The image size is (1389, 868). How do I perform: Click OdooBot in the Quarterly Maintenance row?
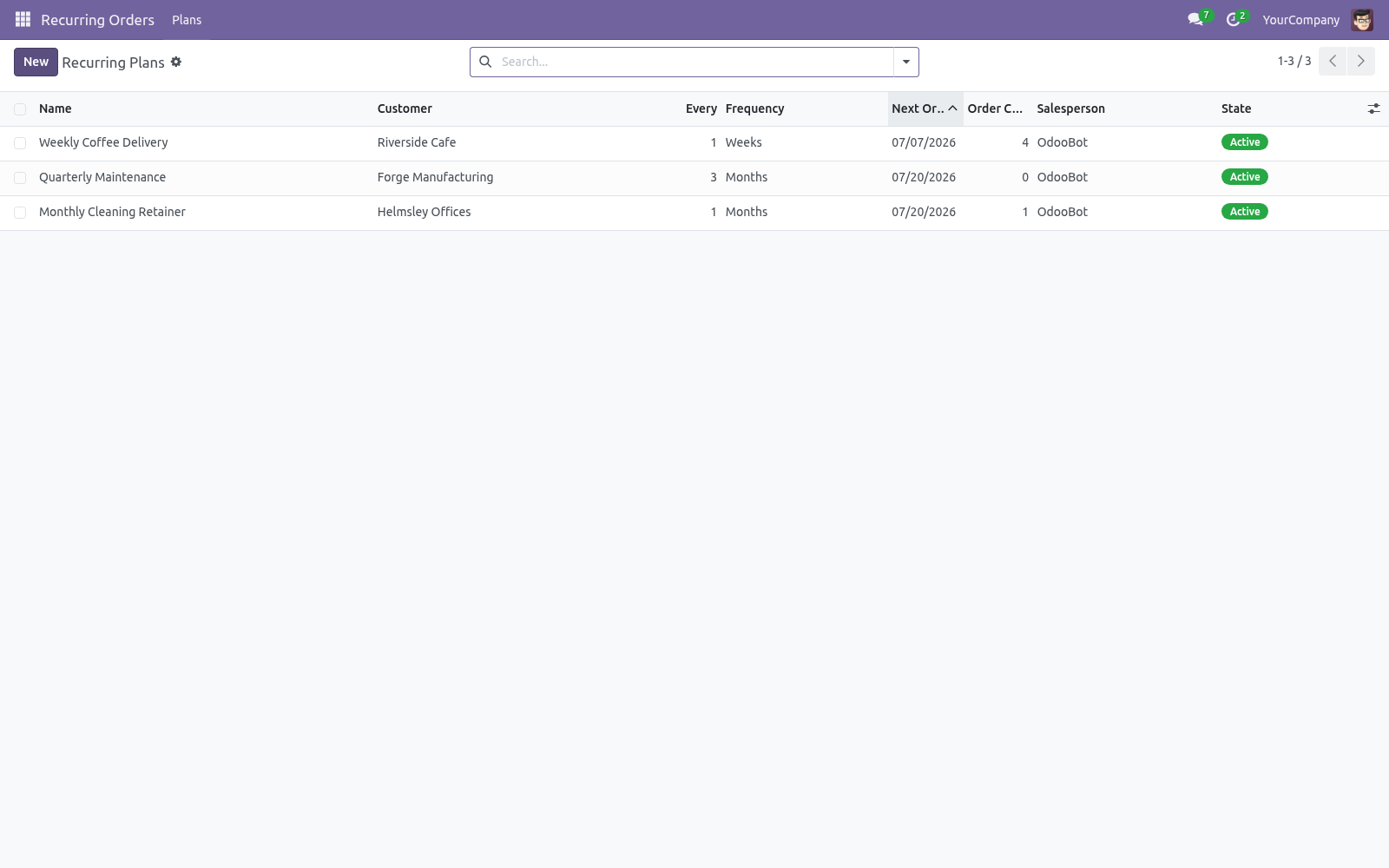pyautogui.click(x=1062, y=177)
